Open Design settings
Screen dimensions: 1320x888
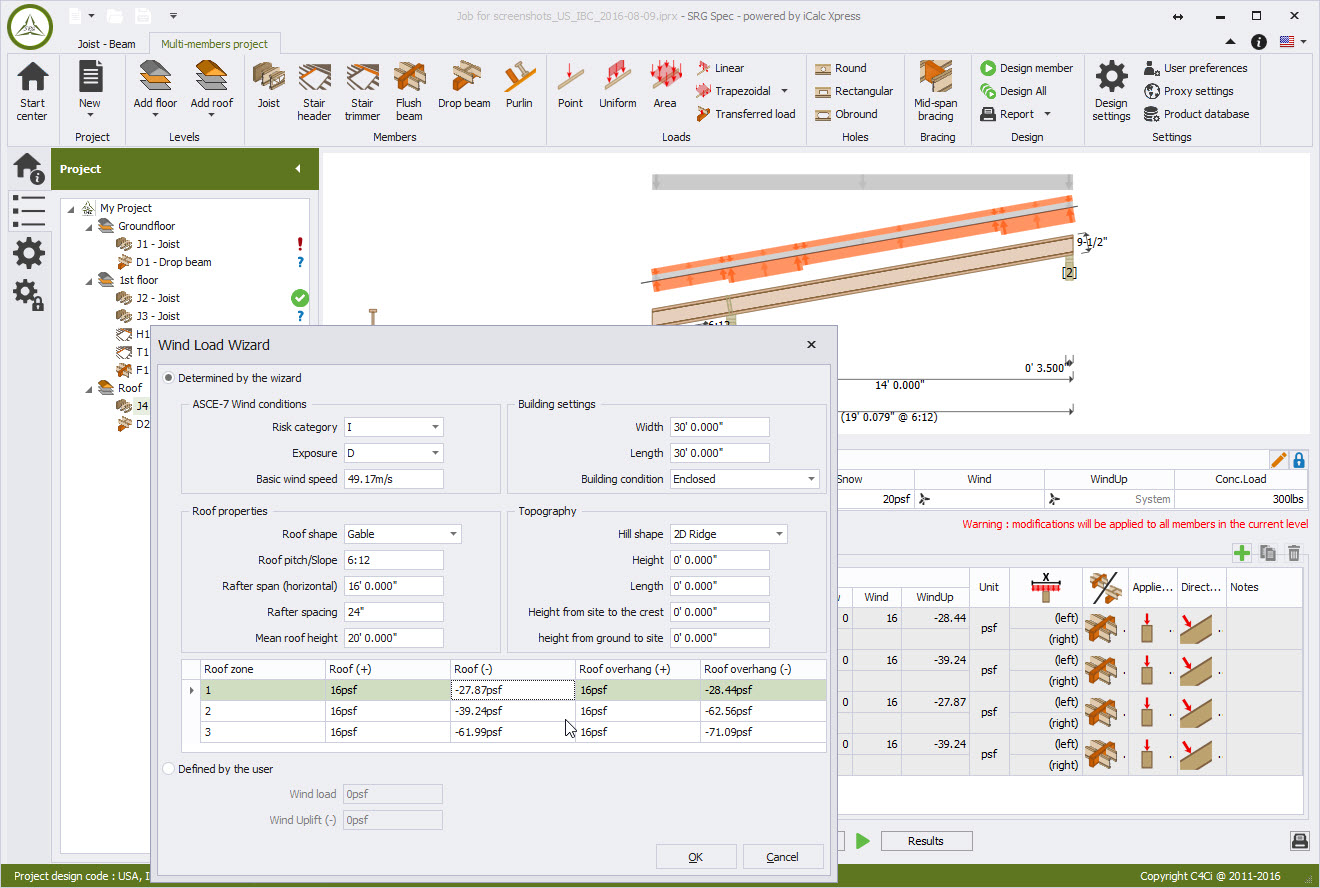click(x=1111, y=92)
